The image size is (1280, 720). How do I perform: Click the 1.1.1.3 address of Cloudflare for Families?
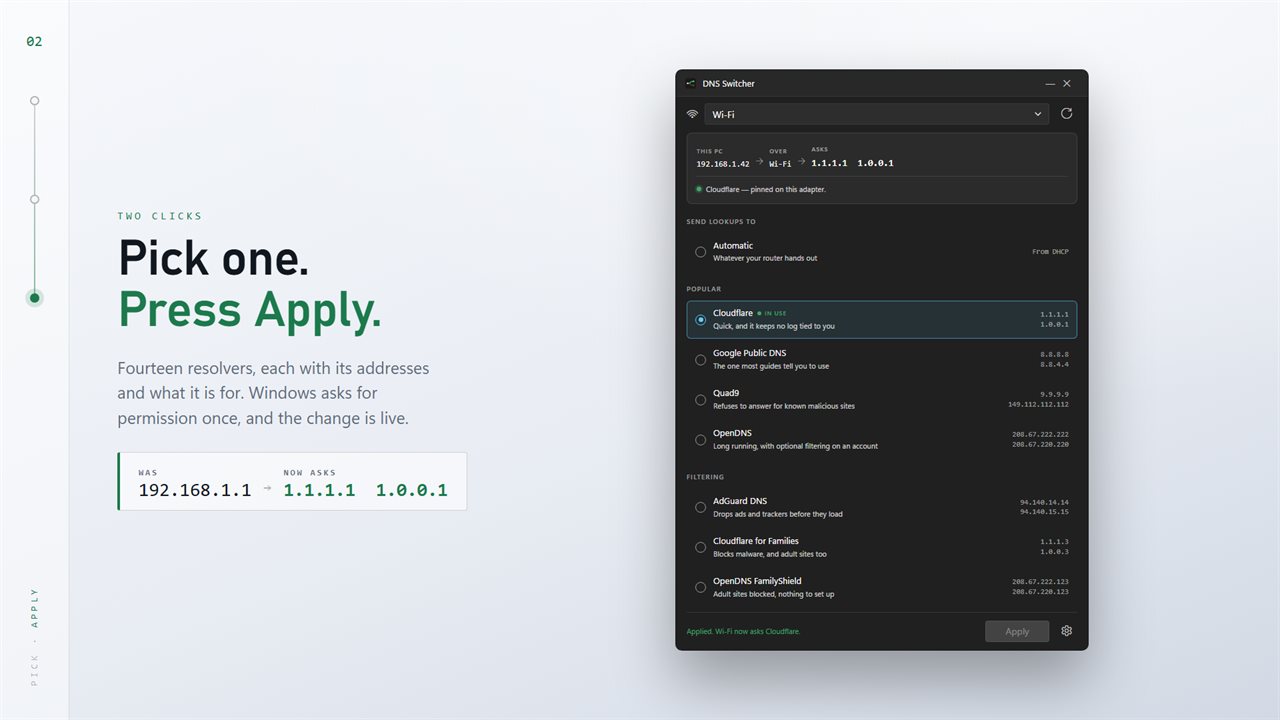[1054, 542]
